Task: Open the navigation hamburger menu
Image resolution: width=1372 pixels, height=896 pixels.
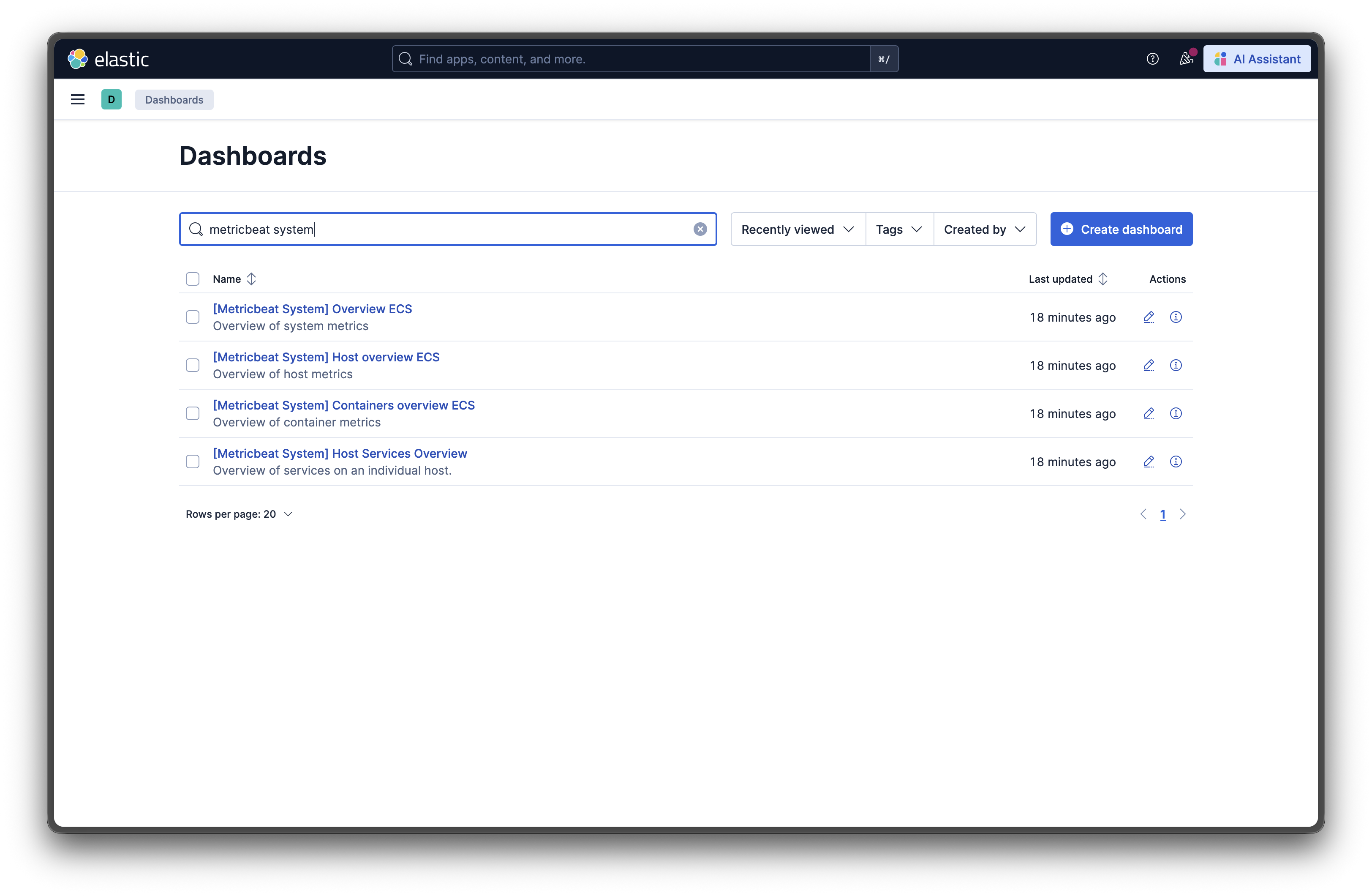Action: tap(77, 99)
